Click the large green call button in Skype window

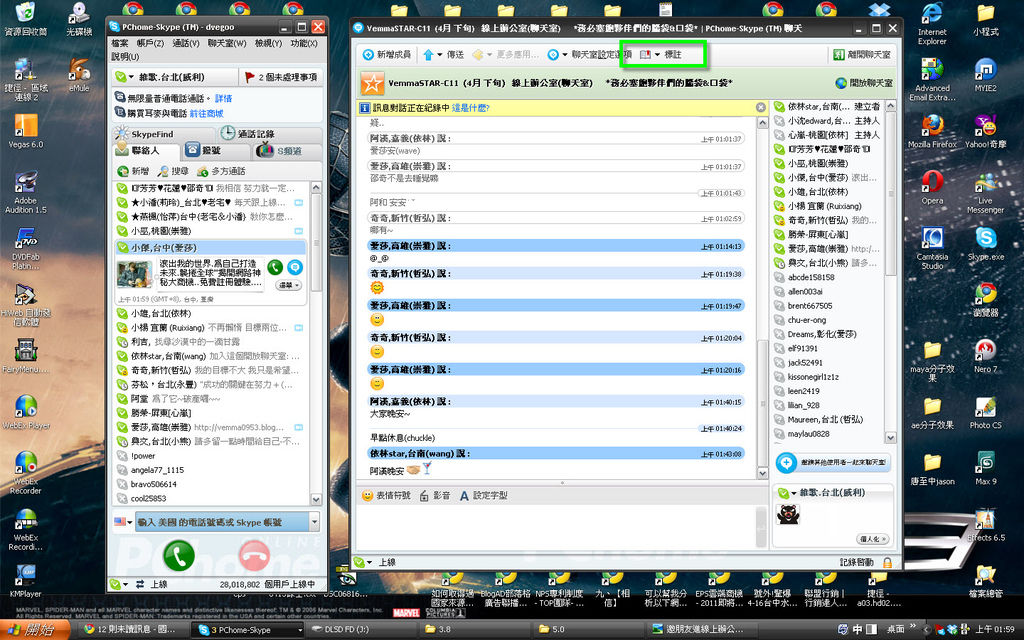(x=178, y=556)
